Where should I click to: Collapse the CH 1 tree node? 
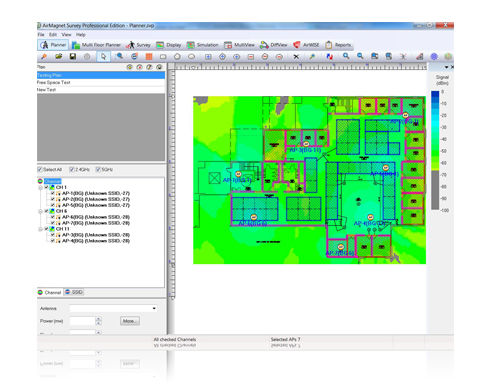(41, 187)
